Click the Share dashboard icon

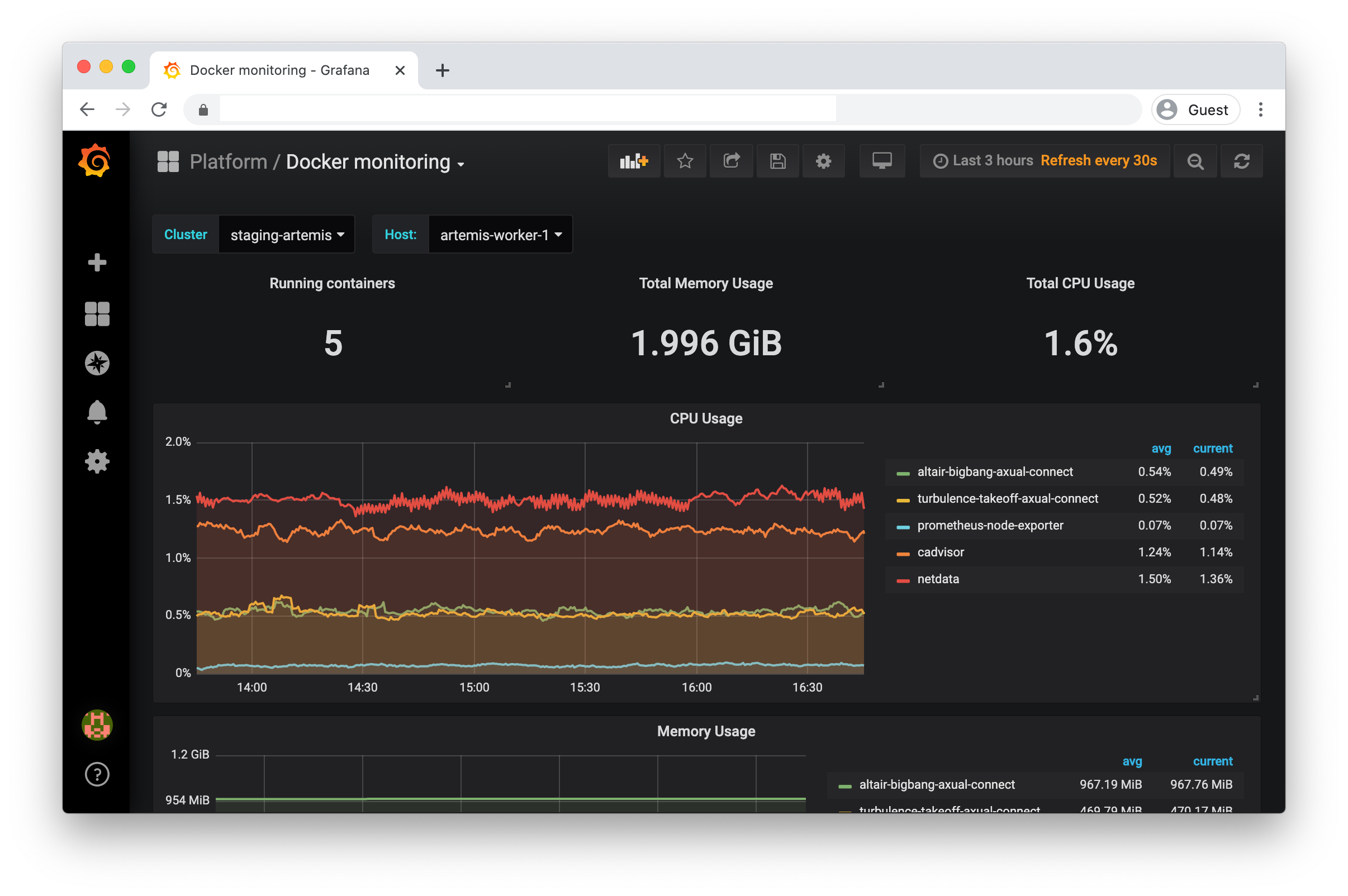tap(731, 161)
